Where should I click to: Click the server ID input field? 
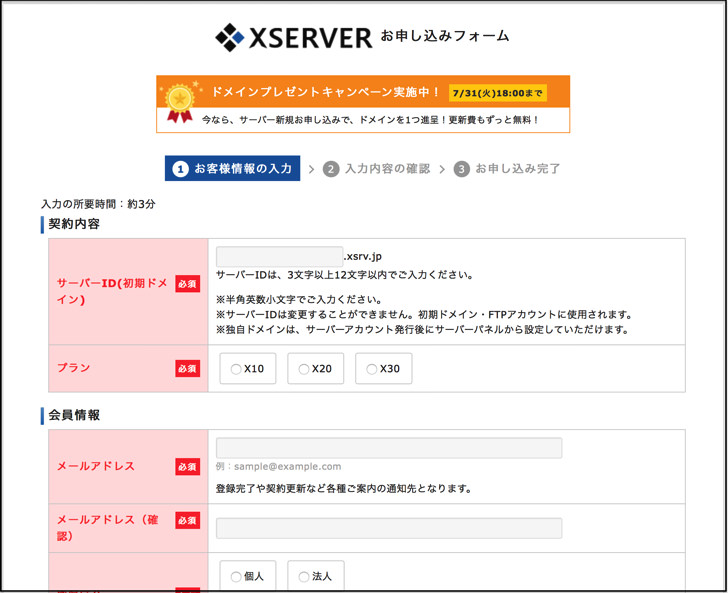click(280, 256)
